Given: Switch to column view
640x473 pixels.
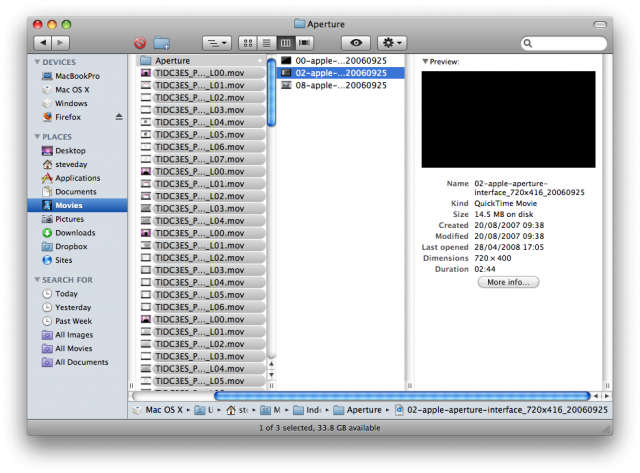Looking at the screenshot, I should pos(285,43).
